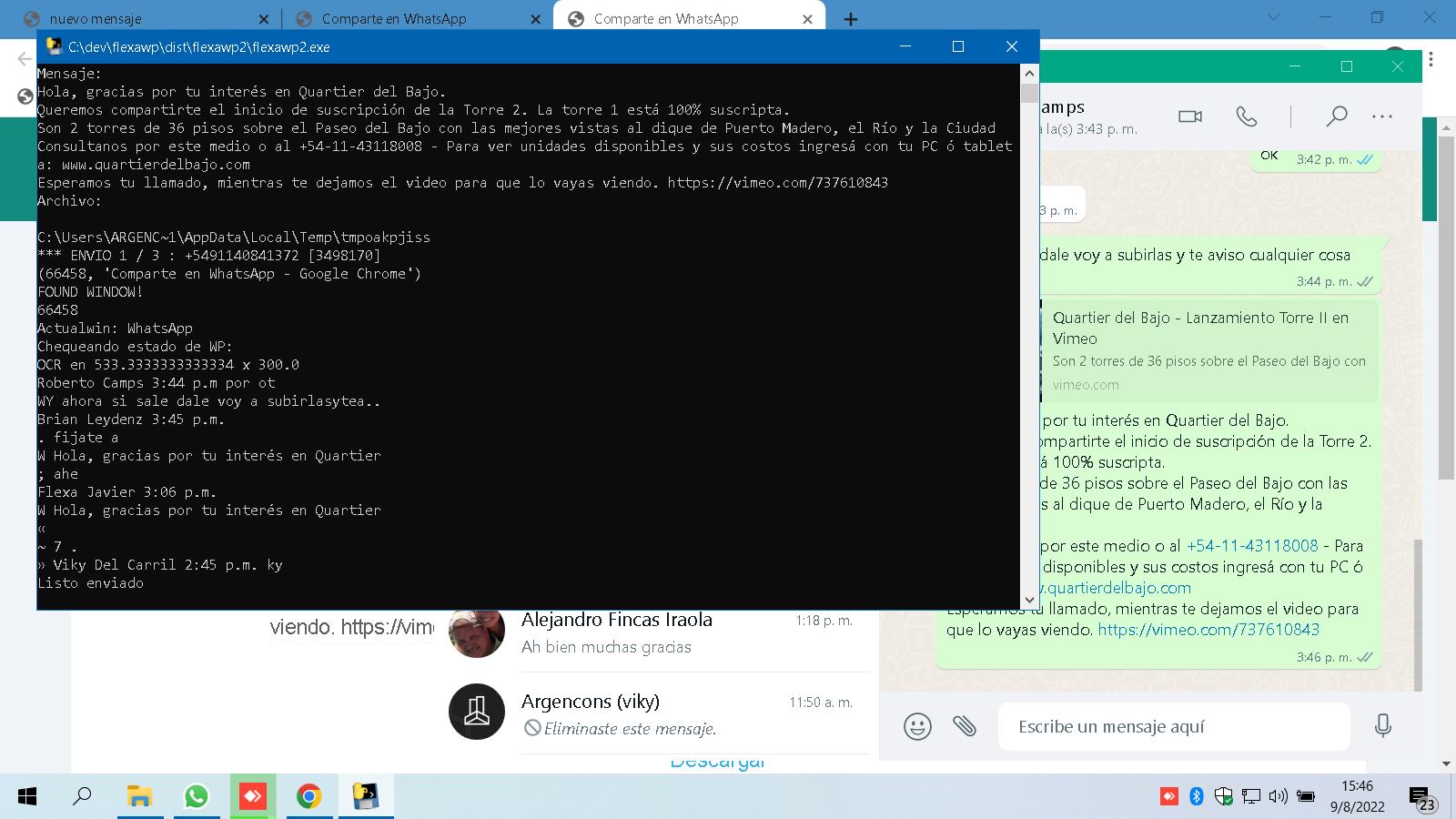Focus the 'Escribe un mensaje aquí' field
The width and height of the screenshot is (1456, 819).
(x=1174, y=726)
